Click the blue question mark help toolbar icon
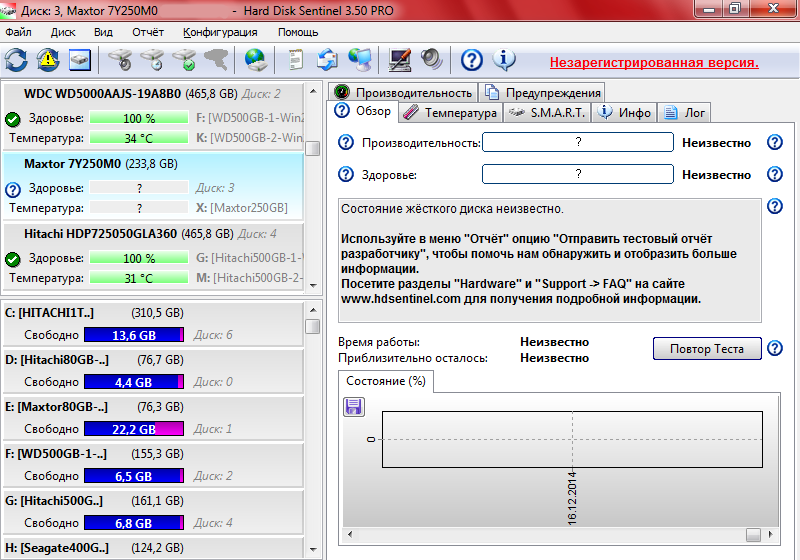The width and height of the screenshot is (800, 560). pyautogui.click(x=471, y=61)
